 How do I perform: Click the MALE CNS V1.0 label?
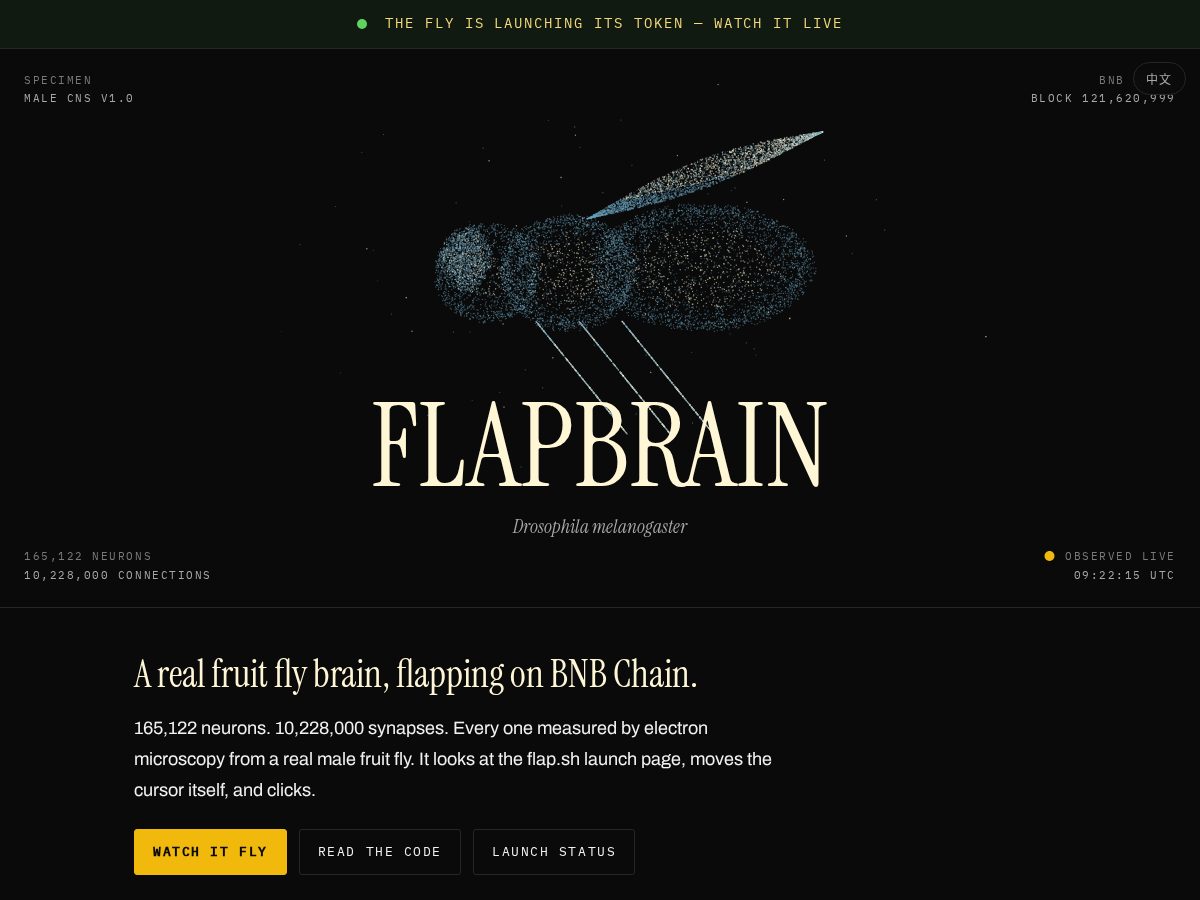click(x=79, y=99)
